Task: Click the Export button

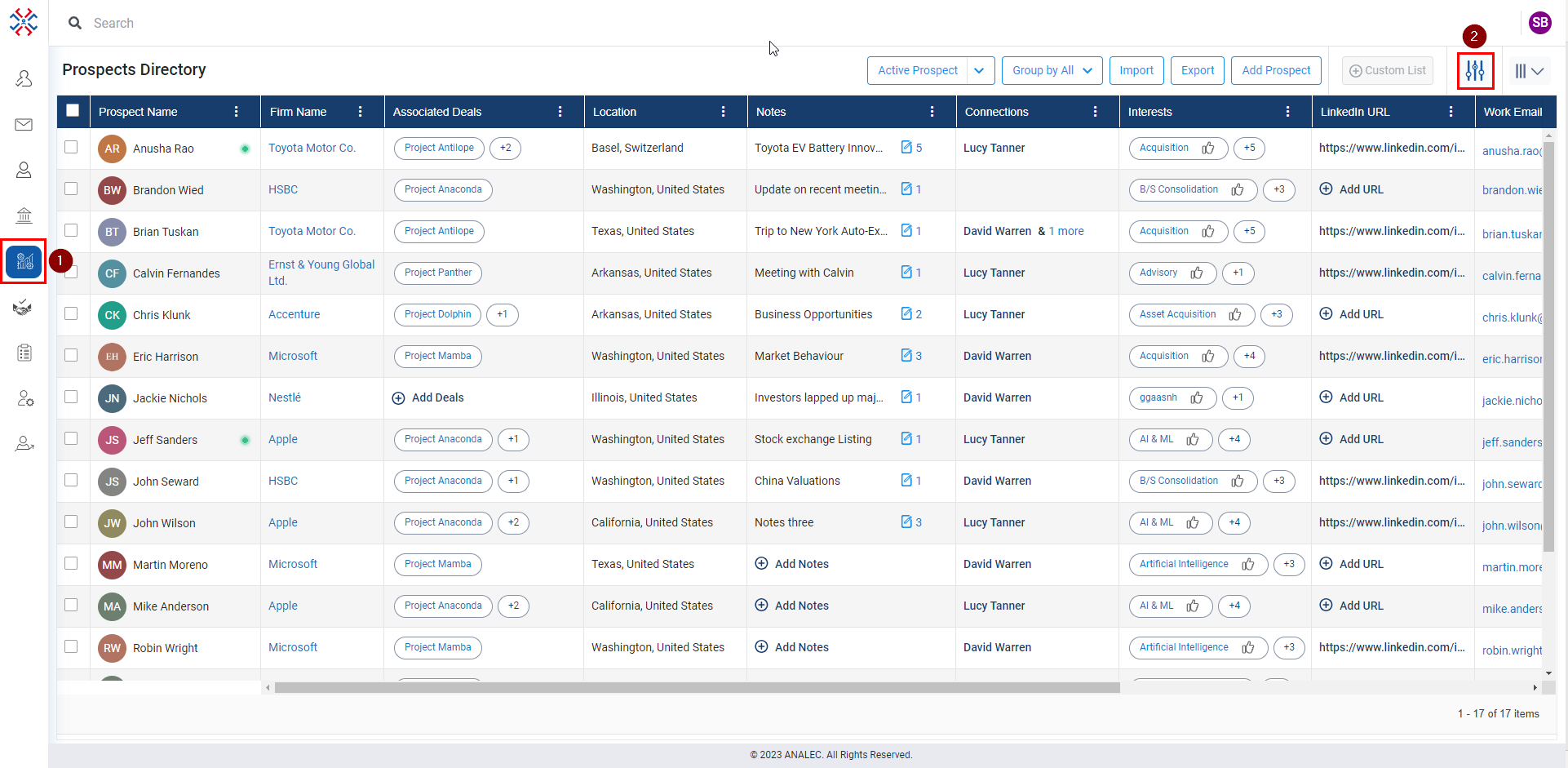Action: [1198, 71]
